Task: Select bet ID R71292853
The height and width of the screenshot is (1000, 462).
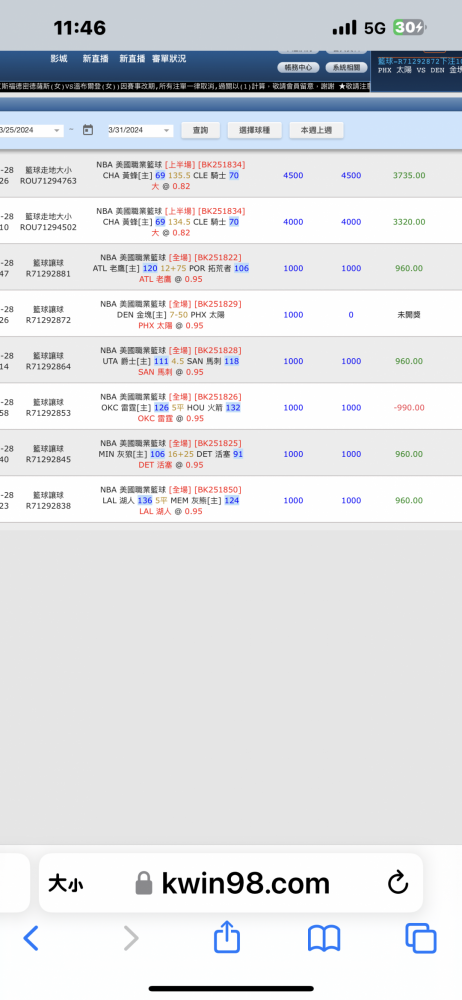Action: 48,413
